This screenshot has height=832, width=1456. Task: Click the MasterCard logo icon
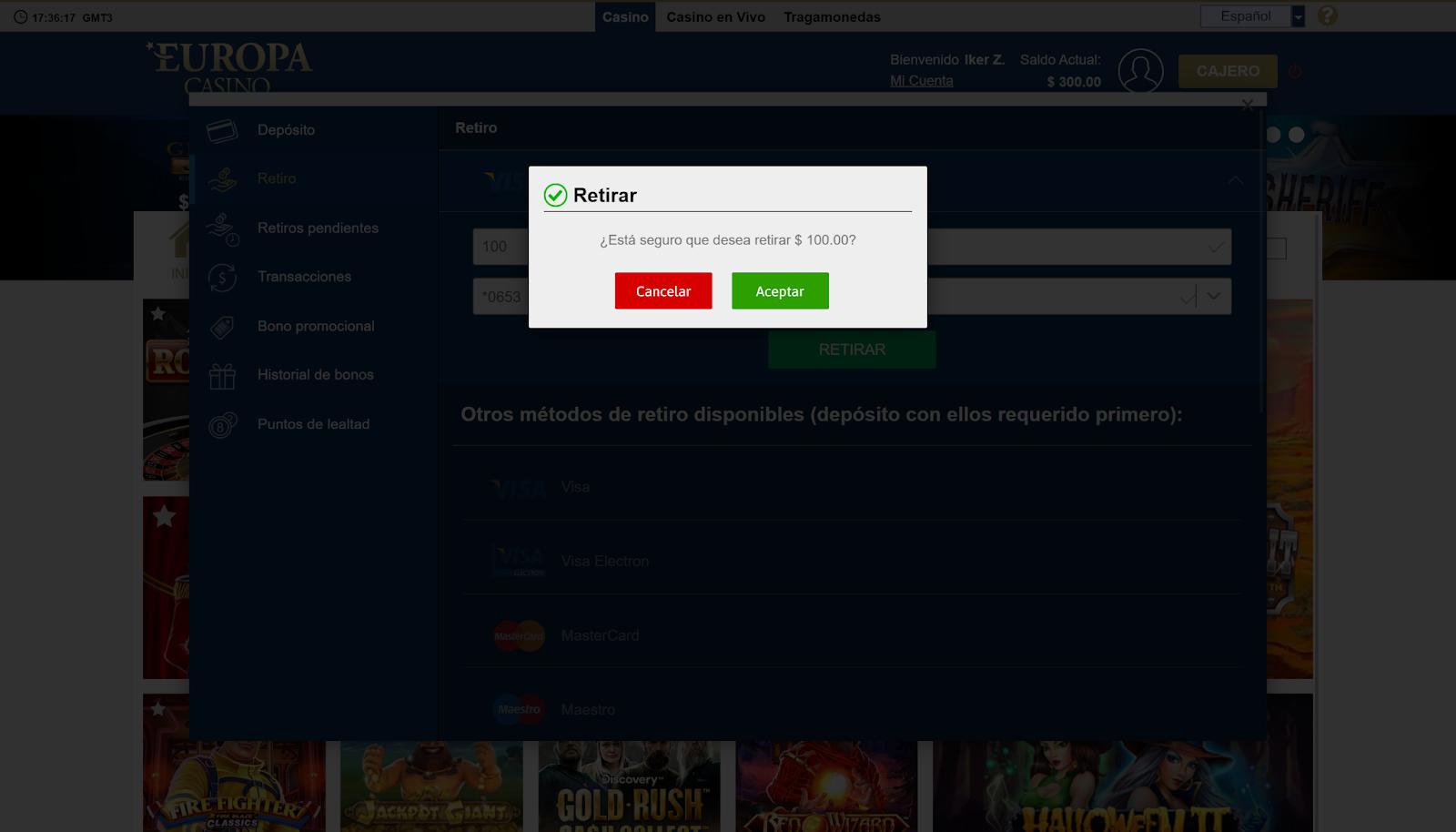pyautogui.click(x=519, y=635)
